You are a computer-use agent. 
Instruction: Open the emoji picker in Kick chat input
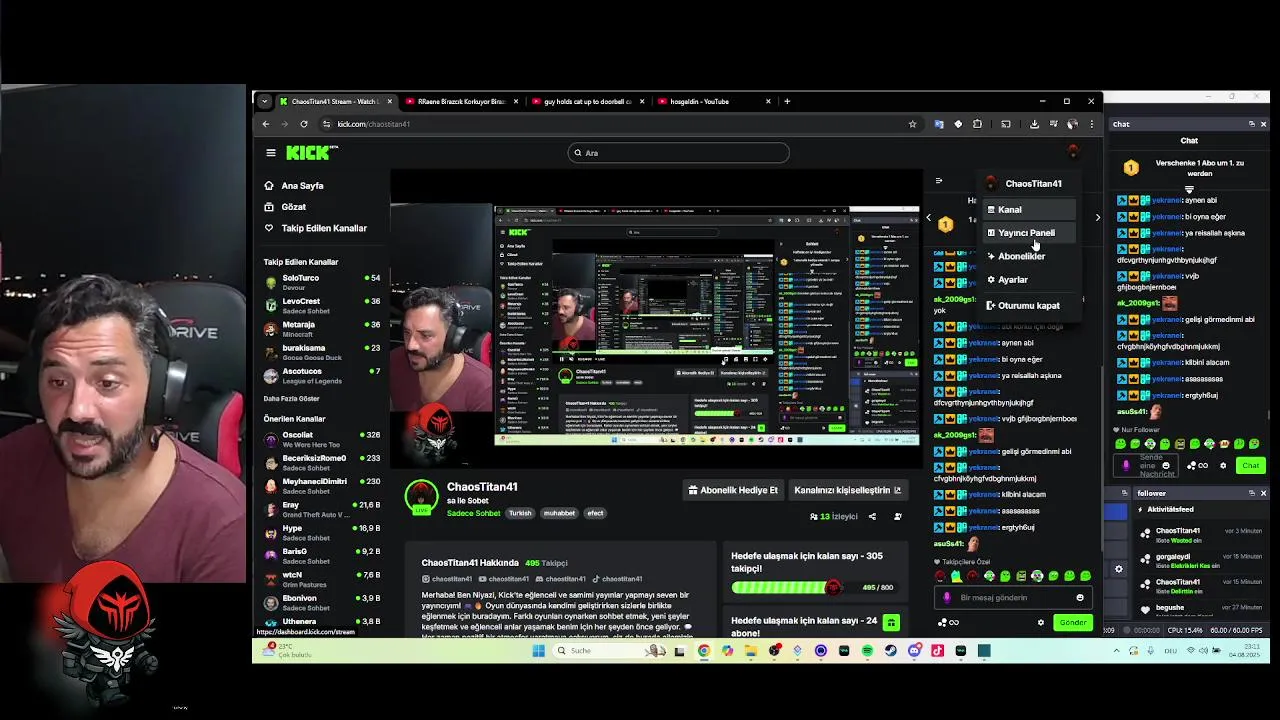click(1080, 598)
